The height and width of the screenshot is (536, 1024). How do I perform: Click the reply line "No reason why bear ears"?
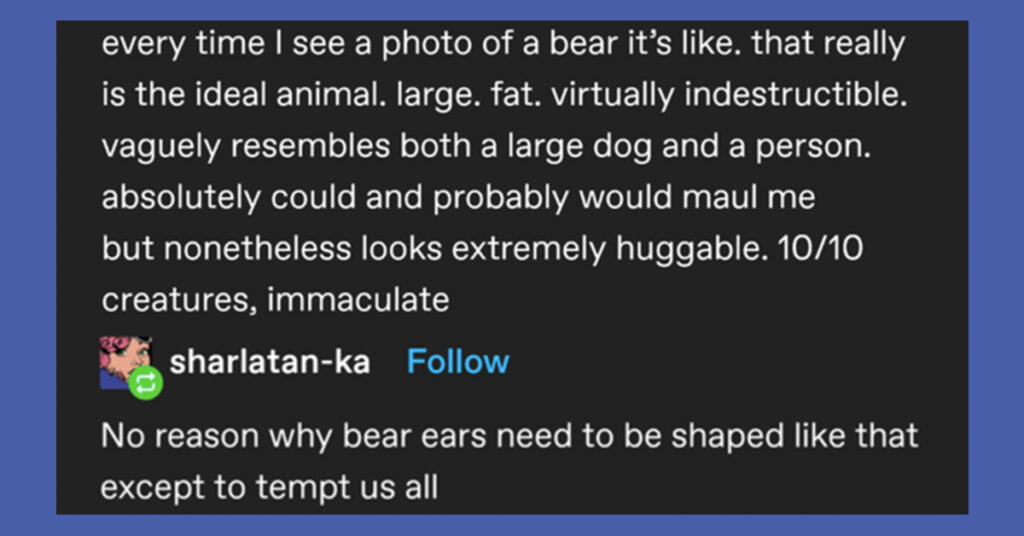[509, 436]
